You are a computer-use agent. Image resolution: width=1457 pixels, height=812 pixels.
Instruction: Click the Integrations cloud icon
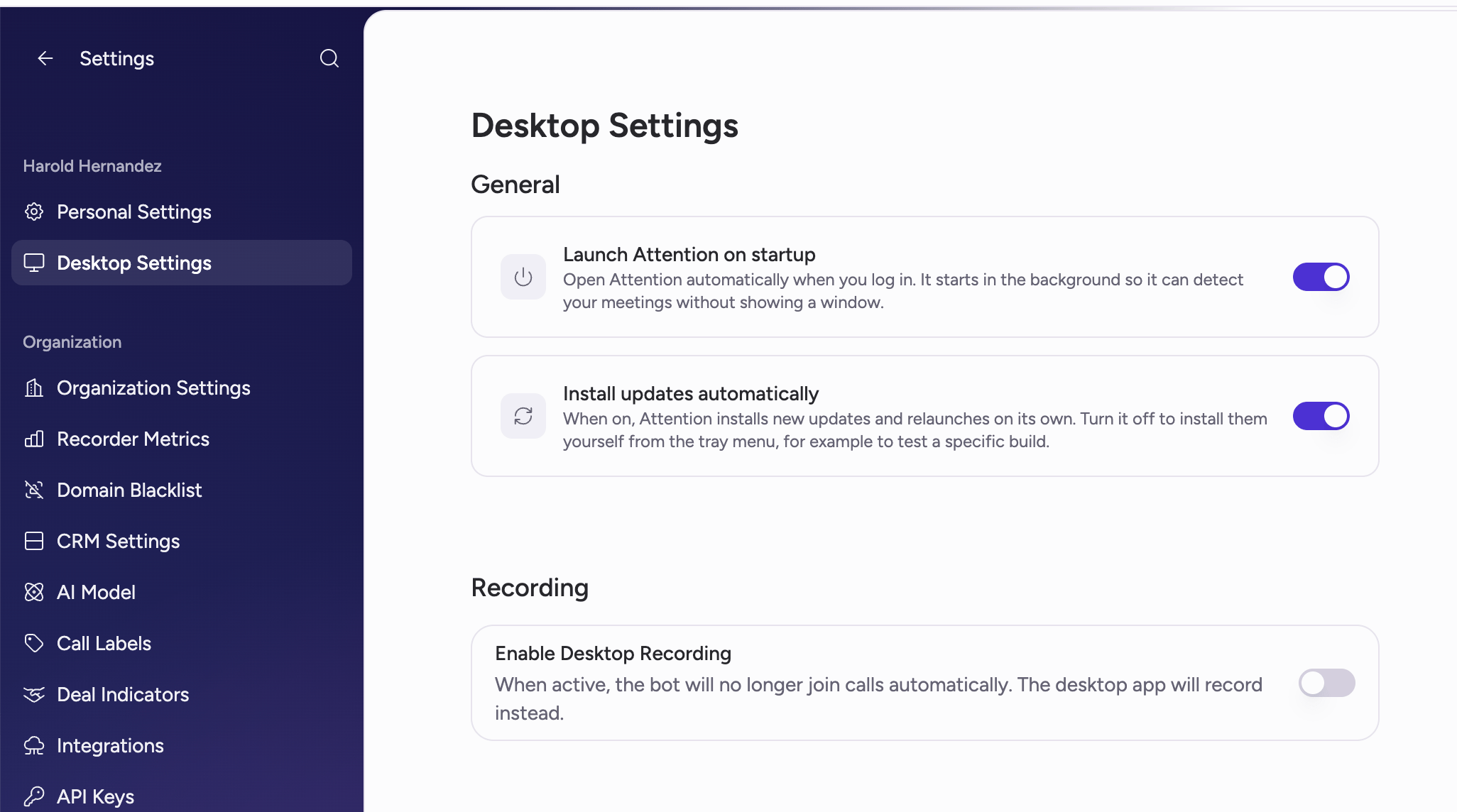pos(34,745)
